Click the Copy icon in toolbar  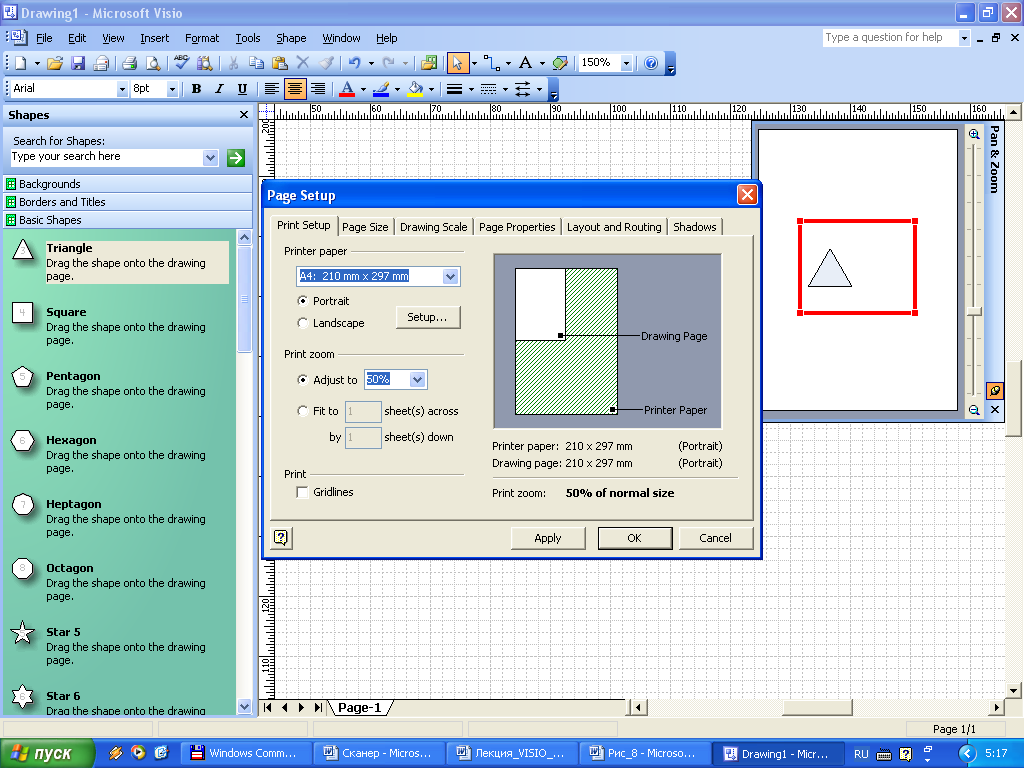pos(257,63)
